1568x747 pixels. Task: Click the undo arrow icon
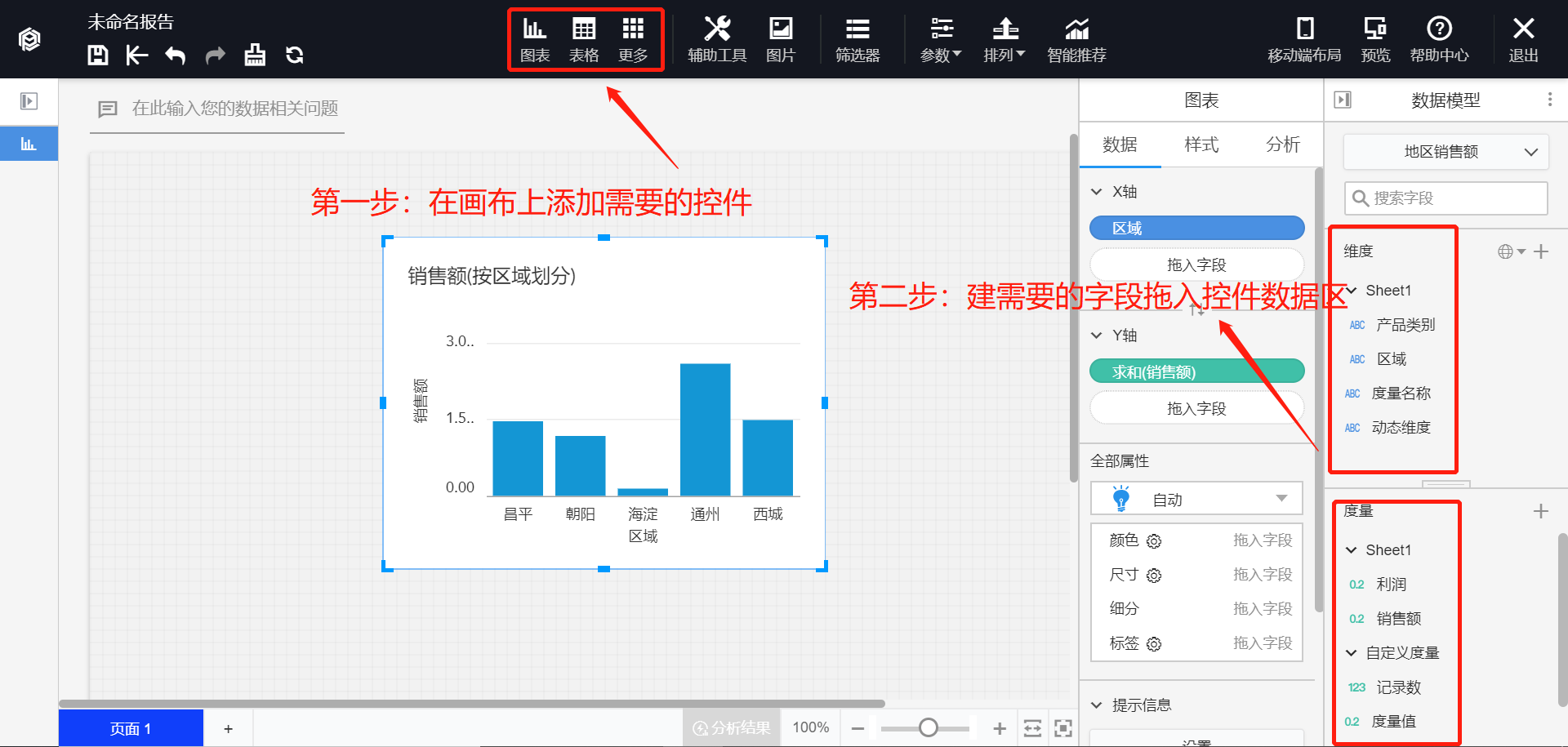(175, 56)
